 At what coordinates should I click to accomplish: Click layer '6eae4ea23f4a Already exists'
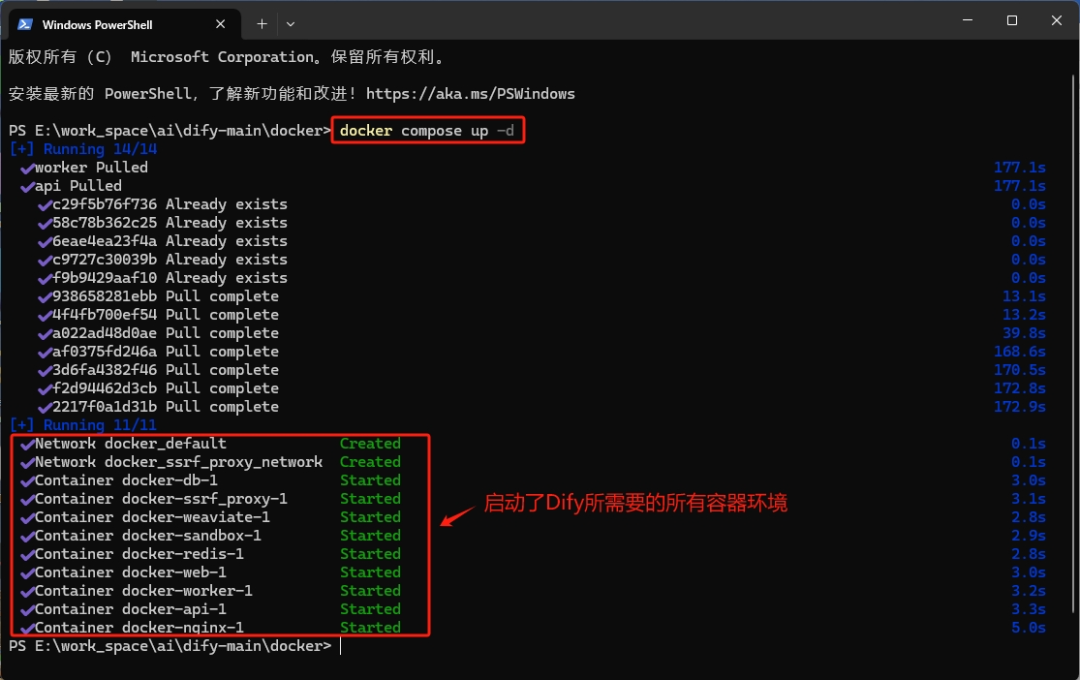[163, 241]
